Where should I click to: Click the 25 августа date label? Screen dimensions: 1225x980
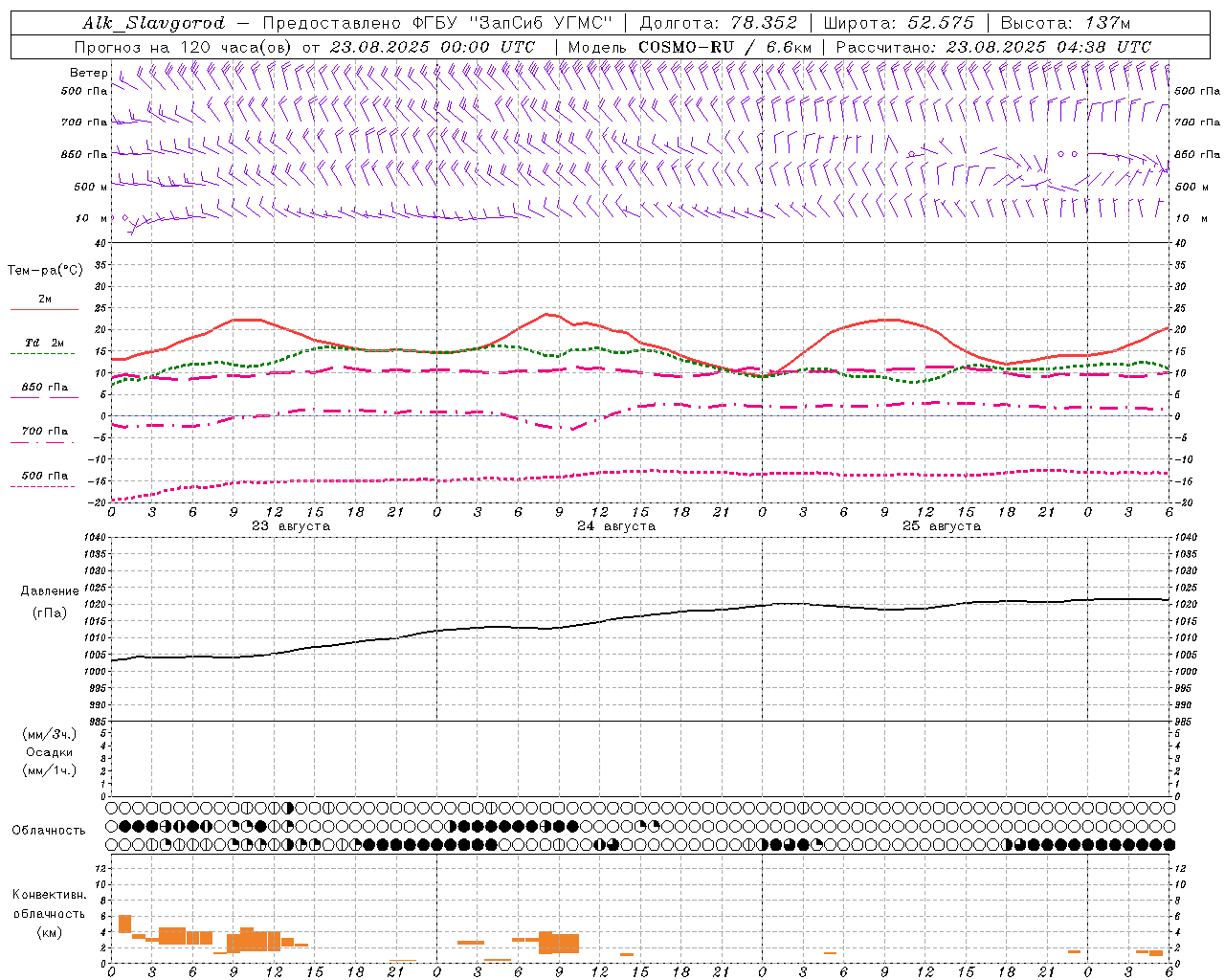(942, 526)
